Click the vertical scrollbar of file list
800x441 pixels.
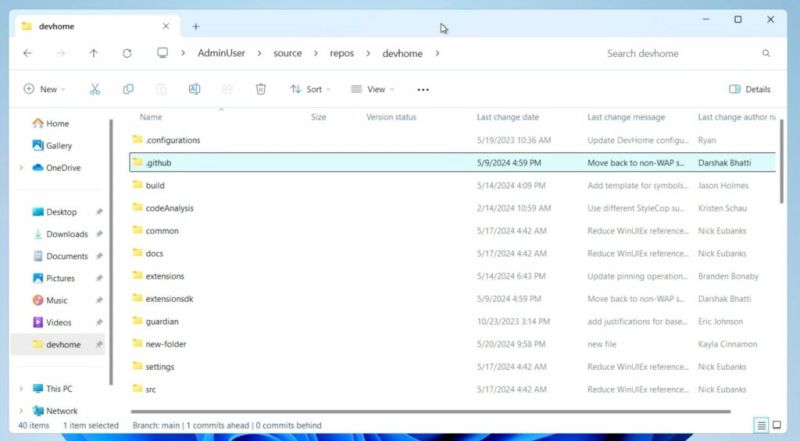click(x=781, y=161)
